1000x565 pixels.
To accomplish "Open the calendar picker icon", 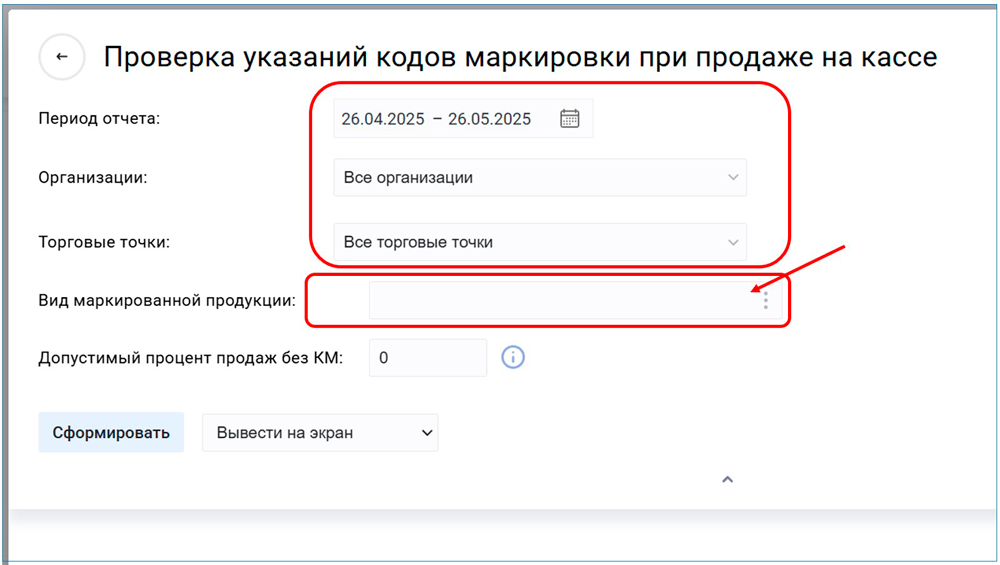I will pos(569,118).
